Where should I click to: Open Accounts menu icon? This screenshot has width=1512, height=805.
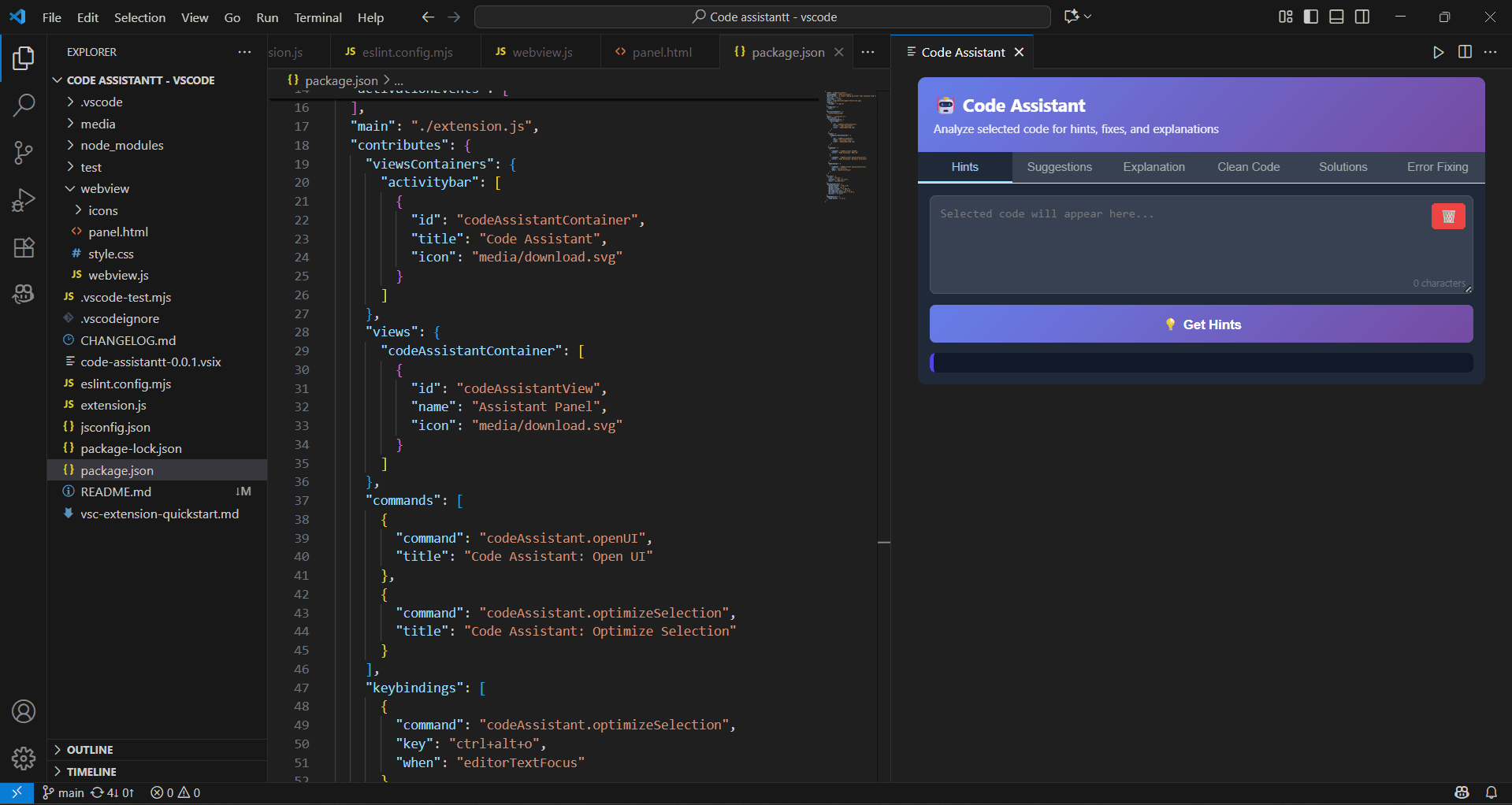coord(24,711)
